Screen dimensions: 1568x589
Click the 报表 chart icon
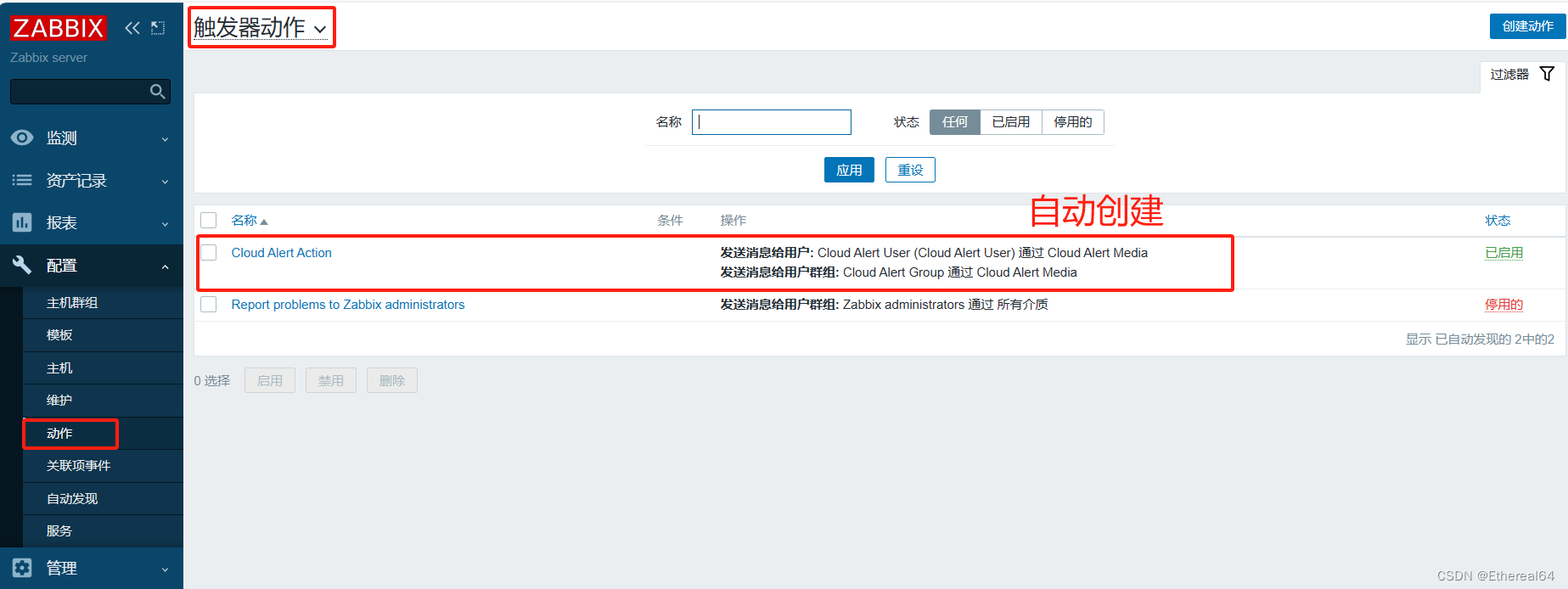pyautogui.click(x=22, y=222)
